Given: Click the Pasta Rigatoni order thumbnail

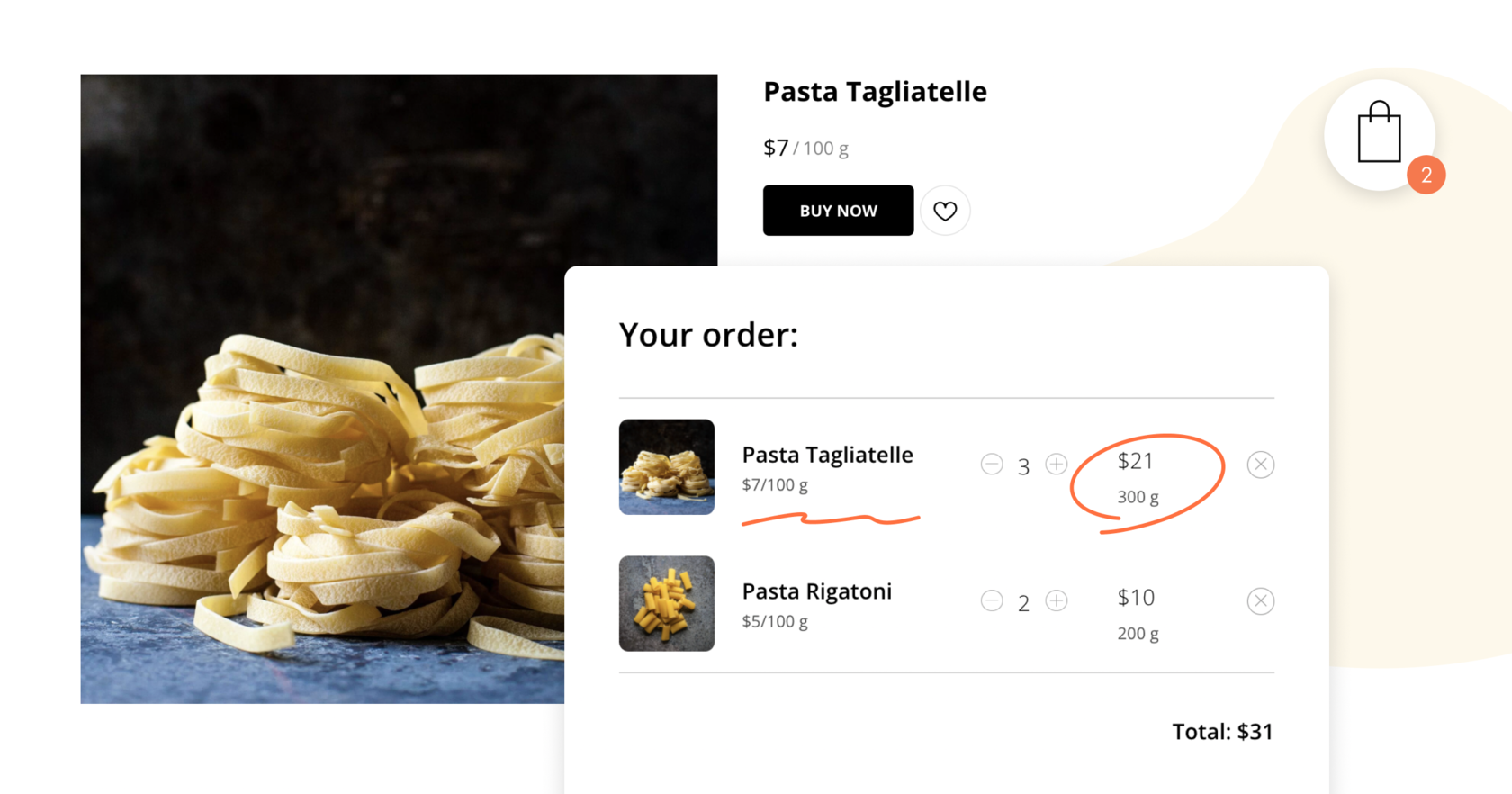Looking at the screenshot, I should point(666,603).
